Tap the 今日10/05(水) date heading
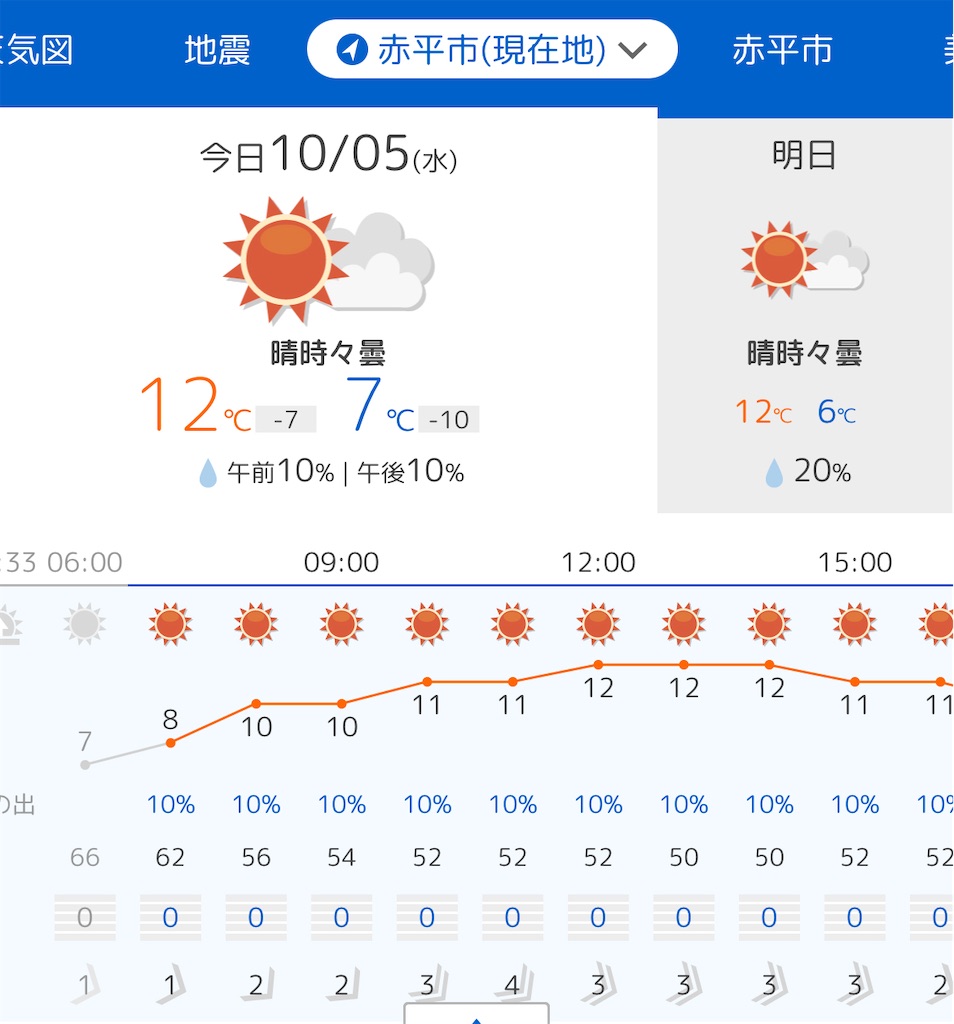This screenshot has width=954, height=1024. [328, 155]
